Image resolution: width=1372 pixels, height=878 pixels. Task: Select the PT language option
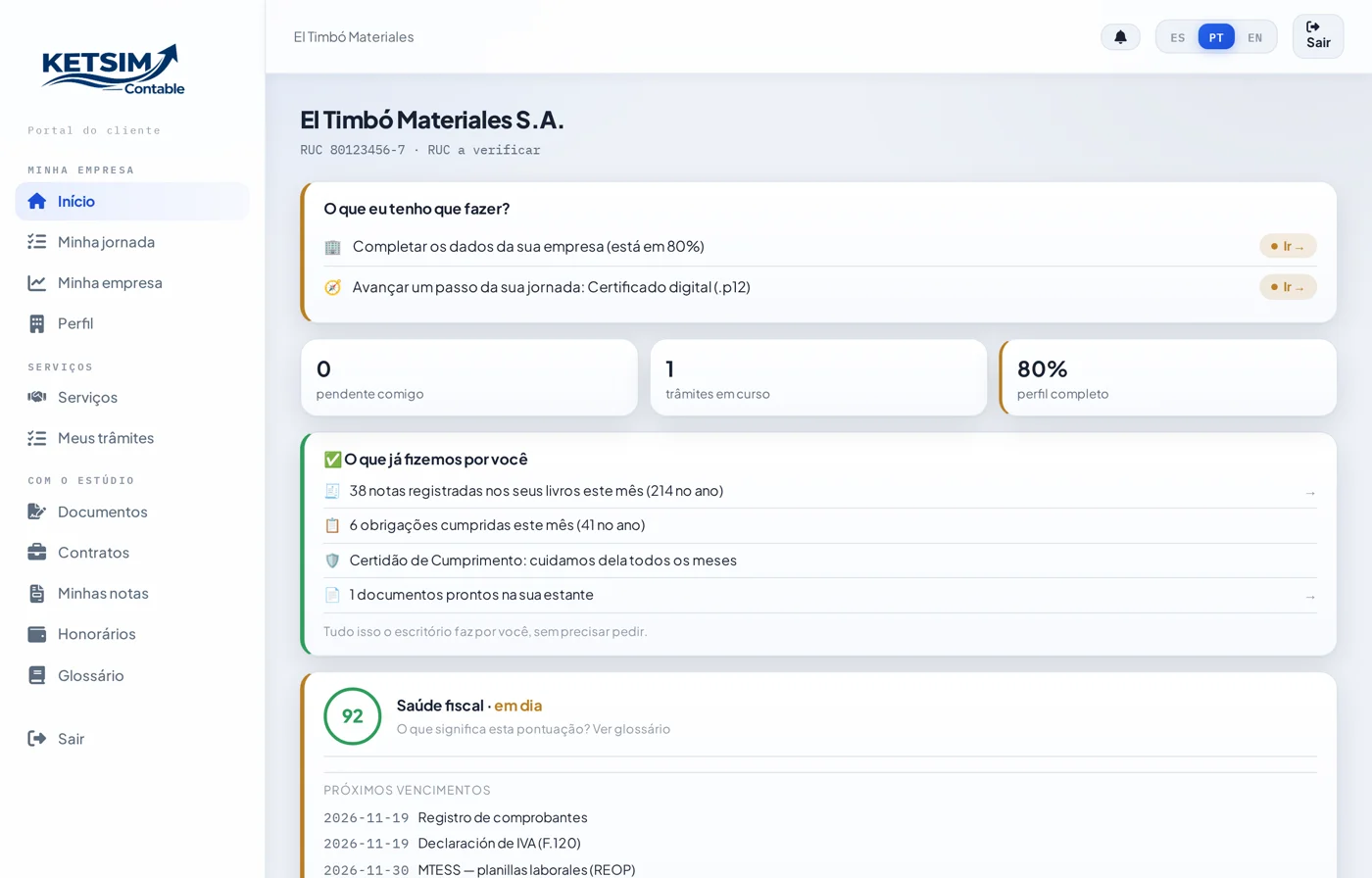click(1216, 37)
